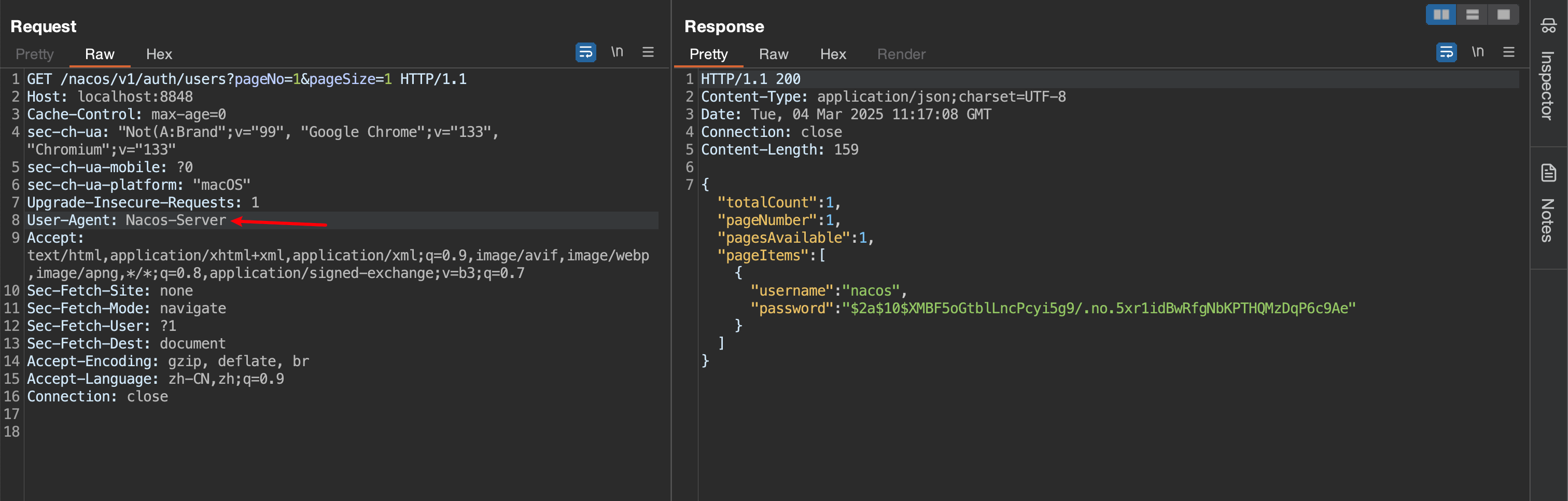Image resolution: width=1568 pixels, height=501 pixels.
Task: Click the Cache-Control: max-age=0 header
Action: point(127,115)
